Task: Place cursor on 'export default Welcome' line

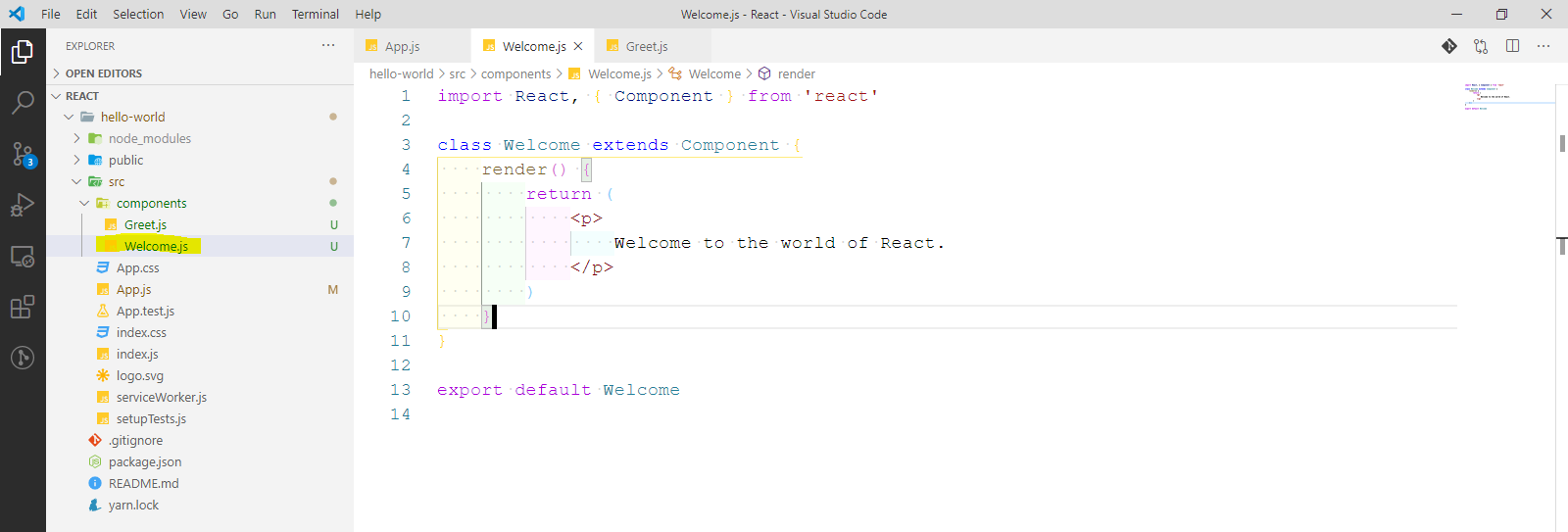Action: click(x=559, y=390)
